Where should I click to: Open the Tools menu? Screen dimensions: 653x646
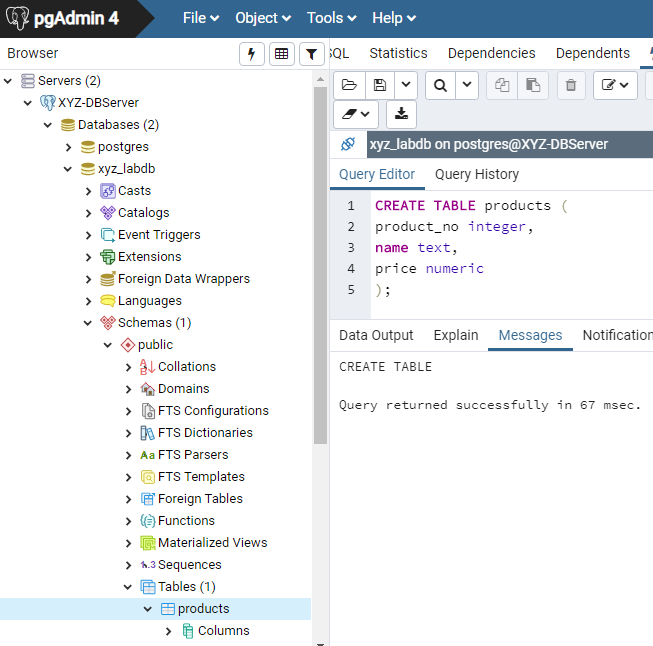coord(331,18)
